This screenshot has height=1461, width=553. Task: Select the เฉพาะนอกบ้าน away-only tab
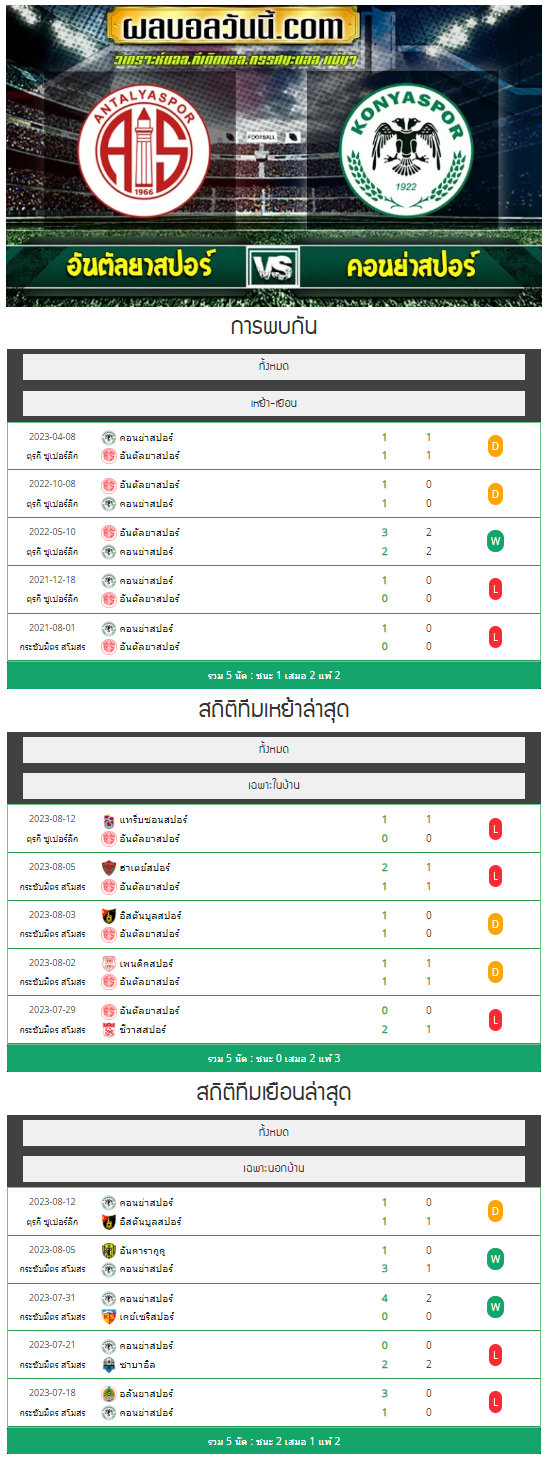pyautogui.click(x=274, y=1168)
